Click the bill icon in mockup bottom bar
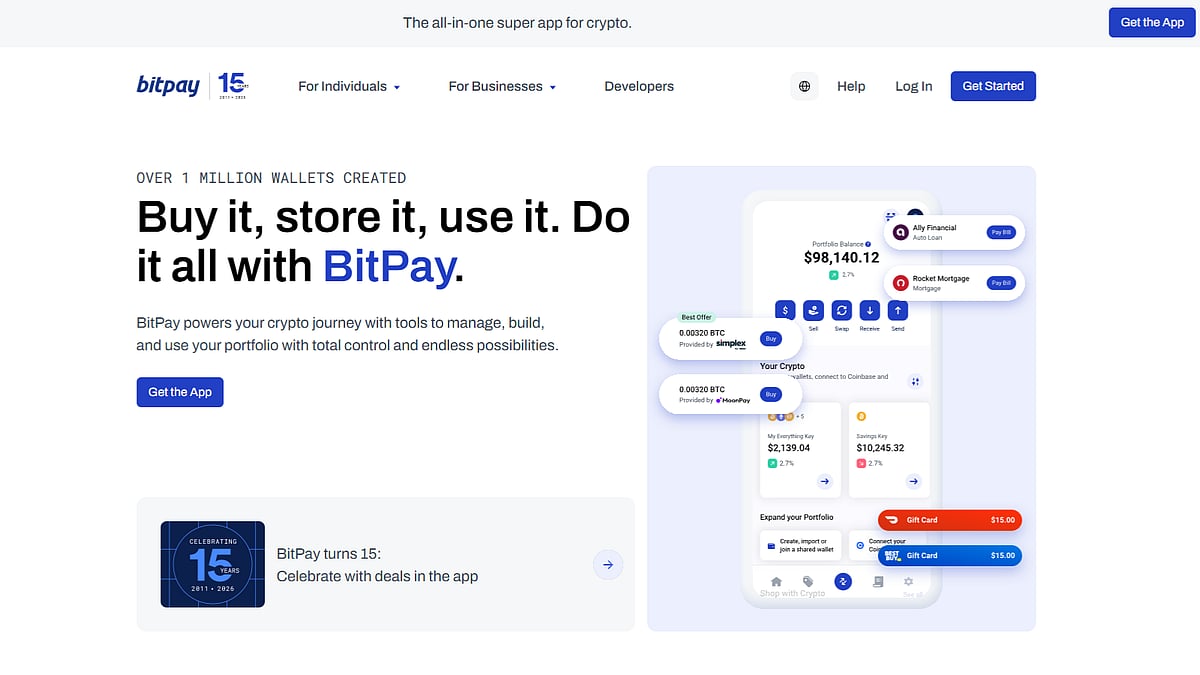This screenshot has width=1200, height=675. point(878,581)
